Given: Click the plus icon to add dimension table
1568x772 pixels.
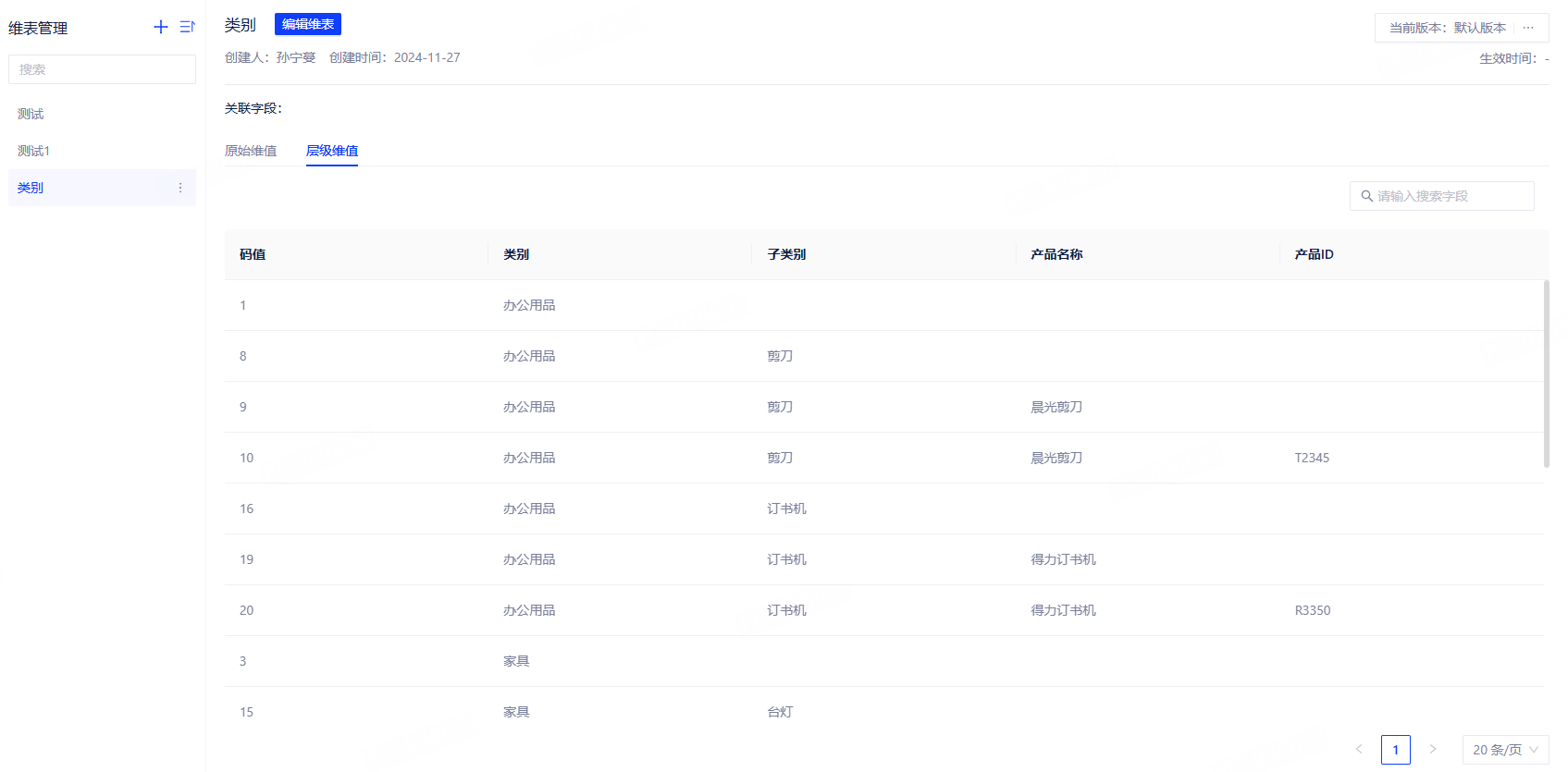Looking at the screenshot, I should point(161,27).
